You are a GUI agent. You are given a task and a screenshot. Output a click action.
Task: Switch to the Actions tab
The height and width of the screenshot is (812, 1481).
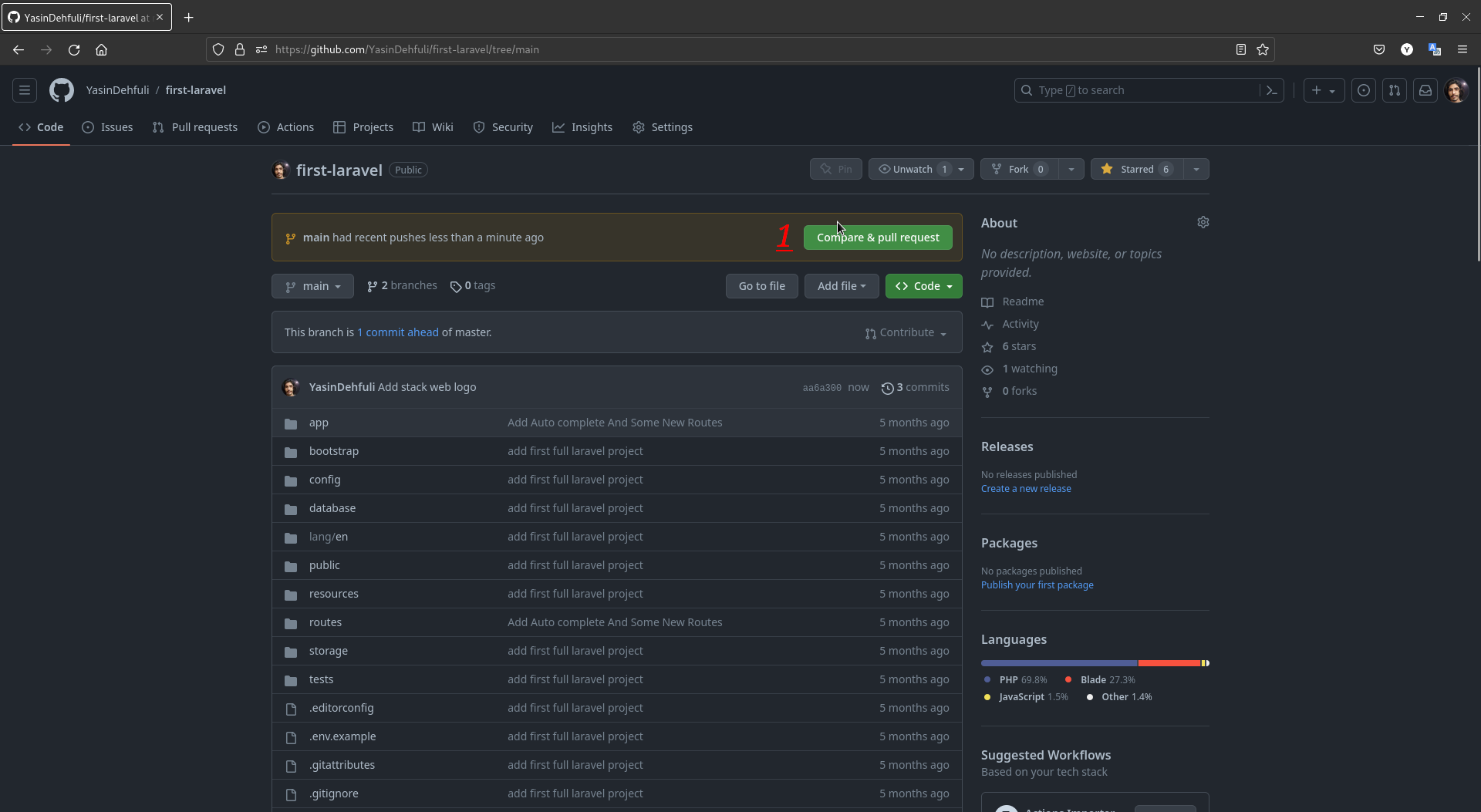[286, 127]
